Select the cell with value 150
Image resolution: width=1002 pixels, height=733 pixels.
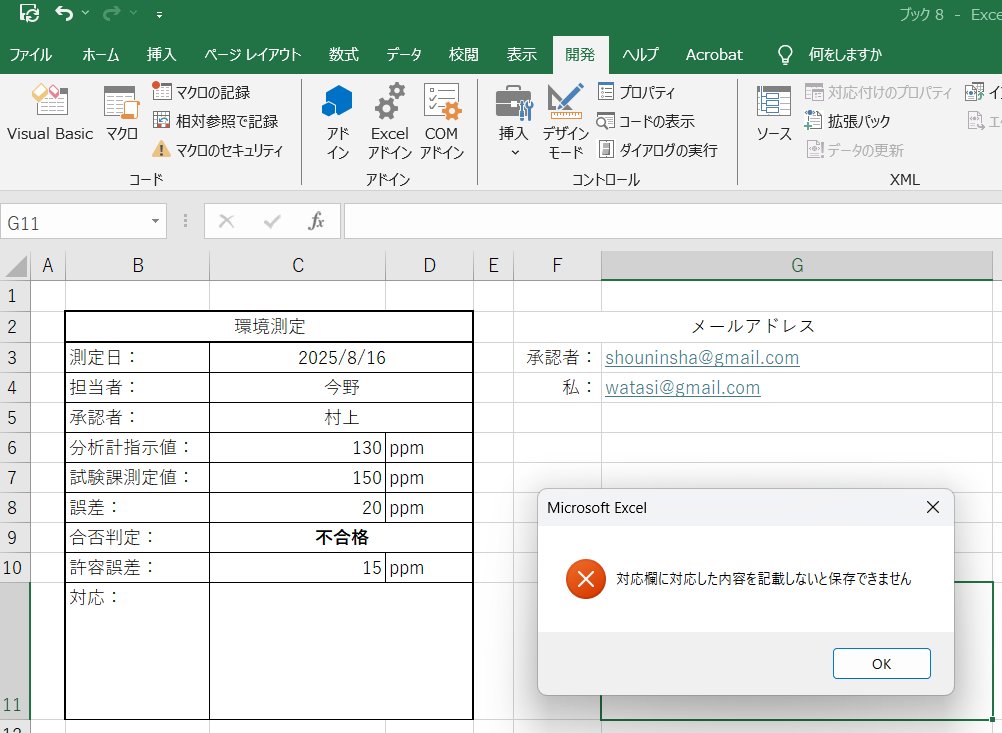click(x=298, y=477)
